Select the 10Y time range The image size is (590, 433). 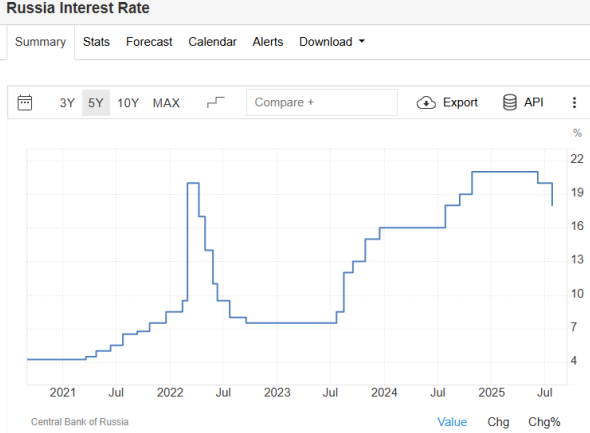128,103
